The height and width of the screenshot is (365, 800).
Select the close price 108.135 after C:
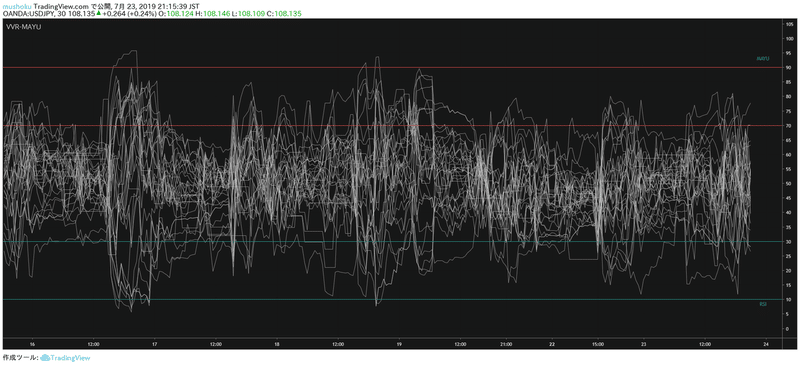coord(288,14)
